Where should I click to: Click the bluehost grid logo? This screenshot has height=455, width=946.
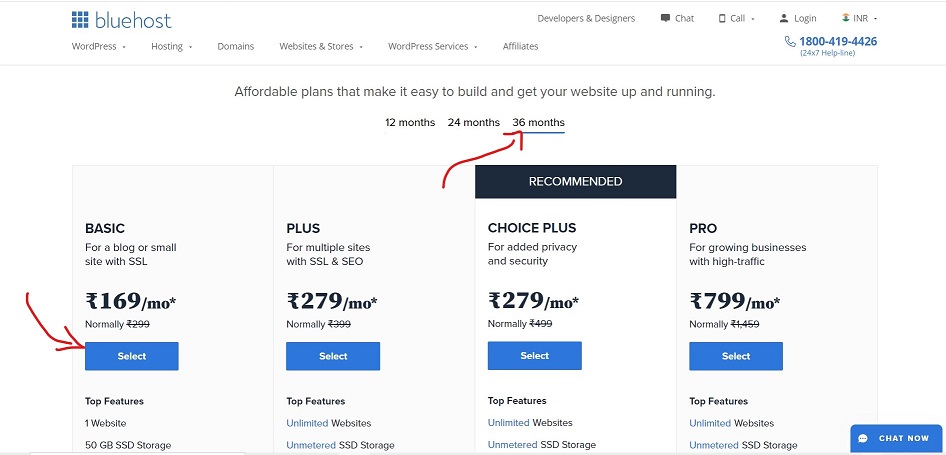pyautogui.click(x=80, y=19)
